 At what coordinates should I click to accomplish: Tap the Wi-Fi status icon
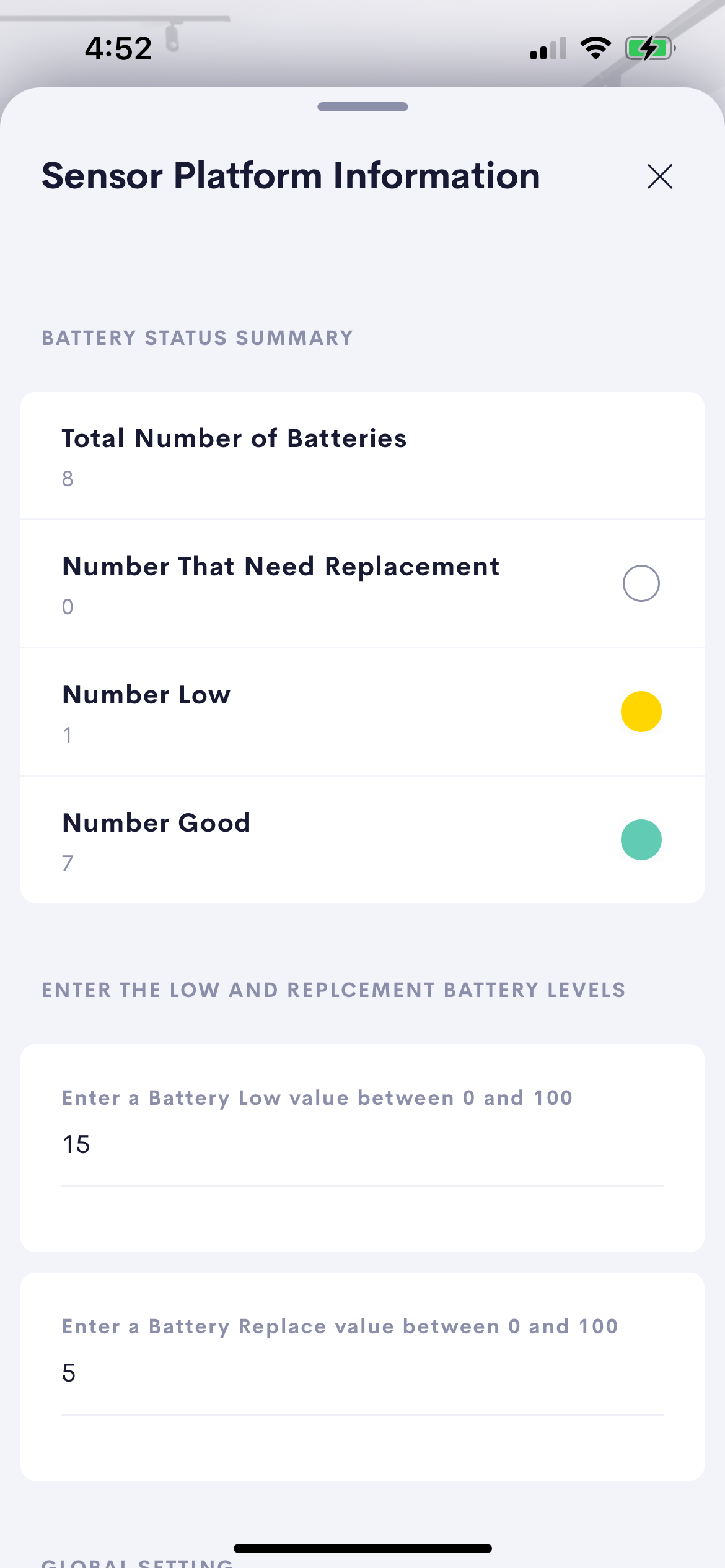(595, 48)
